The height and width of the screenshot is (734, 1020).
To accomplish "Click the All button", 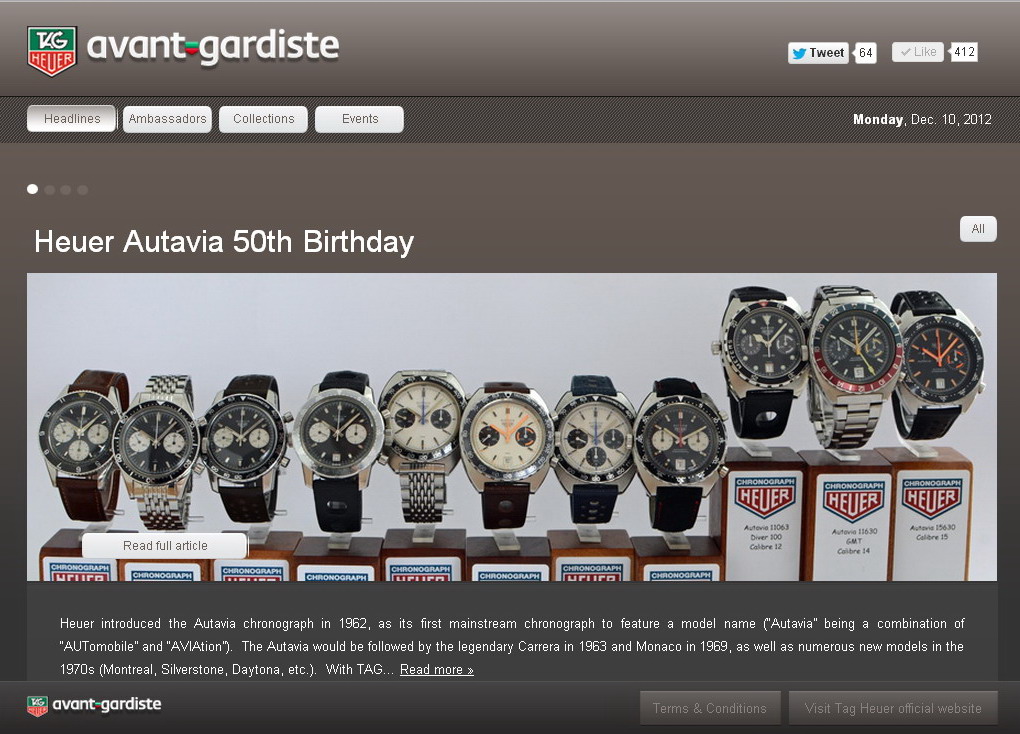I will coord(978,229).
